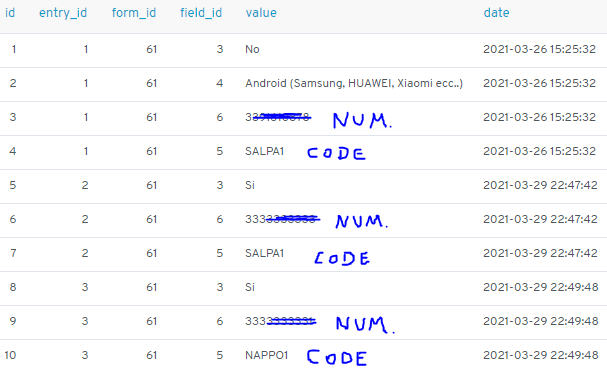Sort by the value column header
Image resolution: width=607 pixels, height=371 pixels.
click(x=261, y=13)
